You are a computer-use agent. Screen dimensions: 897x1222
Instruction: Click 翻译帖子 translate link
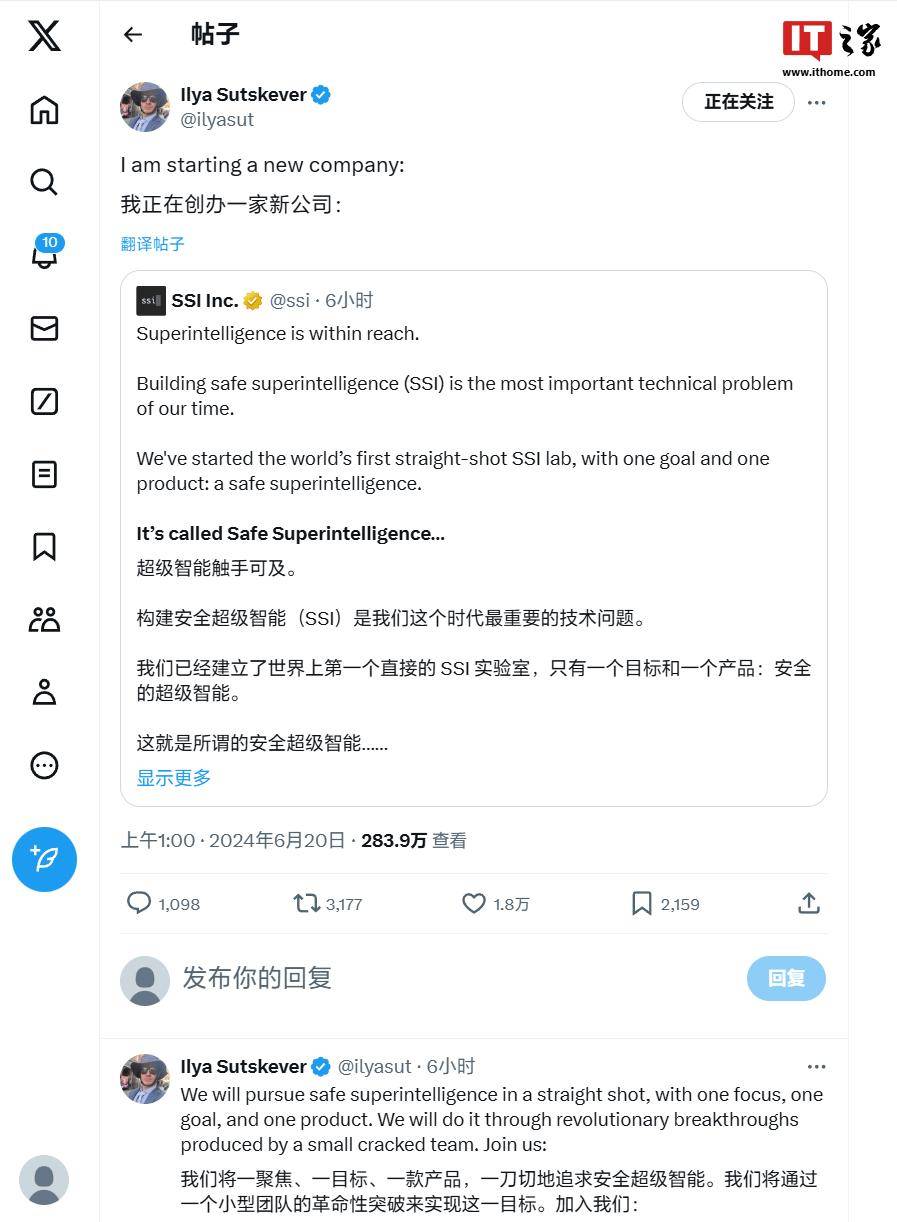[x=152, y=244]
